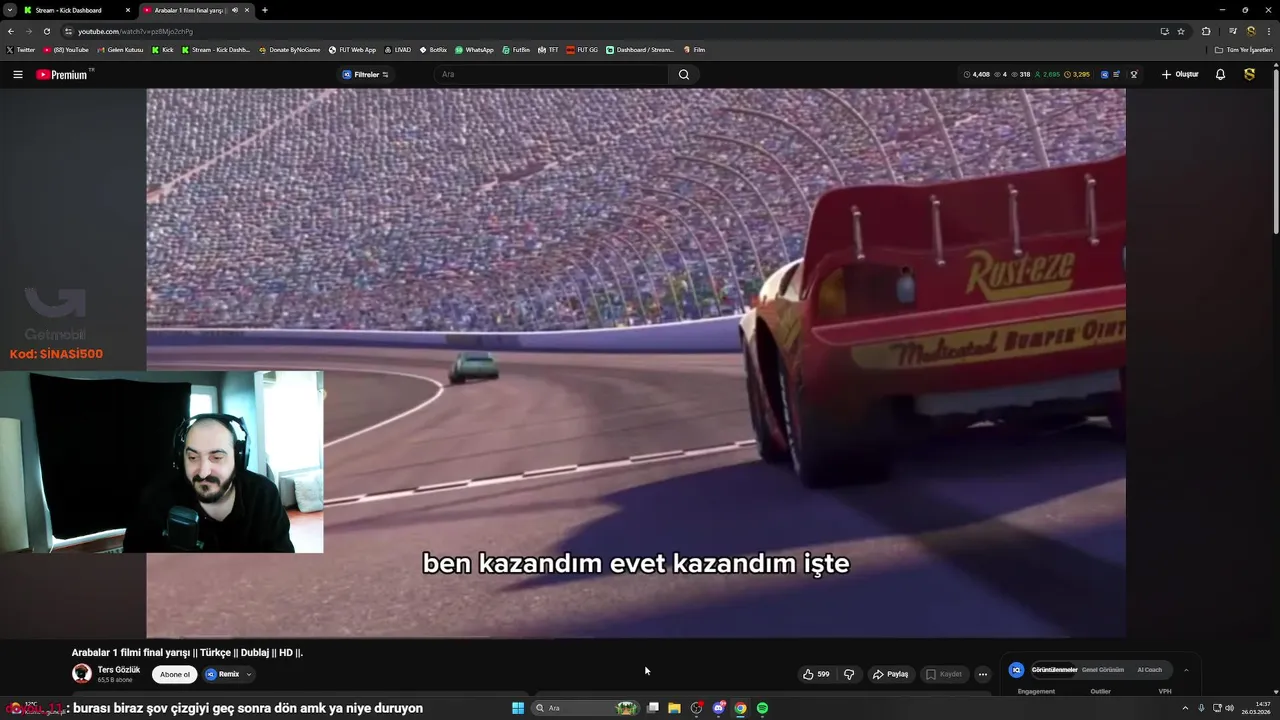Open Task View on the taskbar
The image size is (1280, 720).
pyautogui.click(x=653, y=708)
